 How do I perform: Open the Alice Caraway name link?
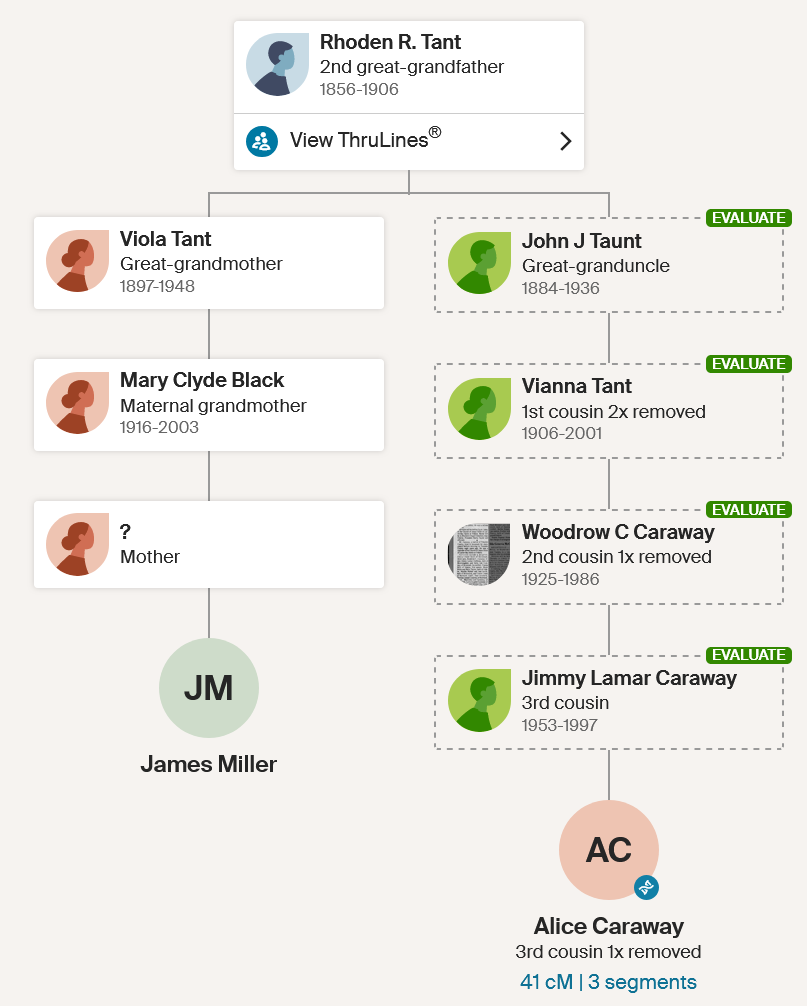608,926
